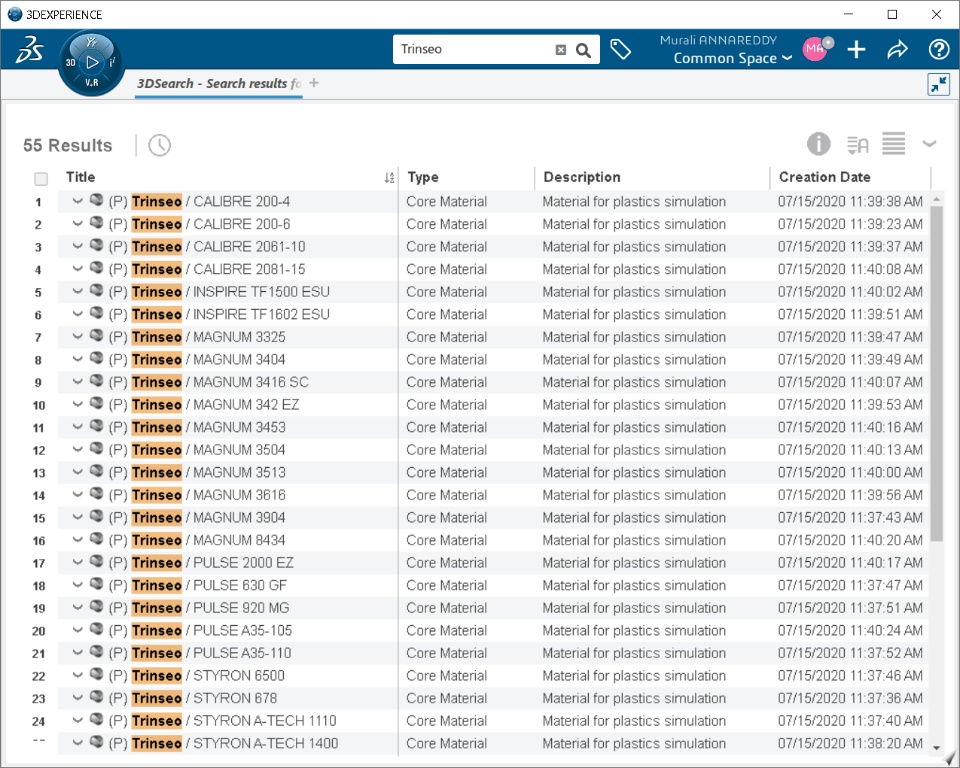Click the scrollbar up arrow
Screen dimensions: 960x768
[936, 200]
